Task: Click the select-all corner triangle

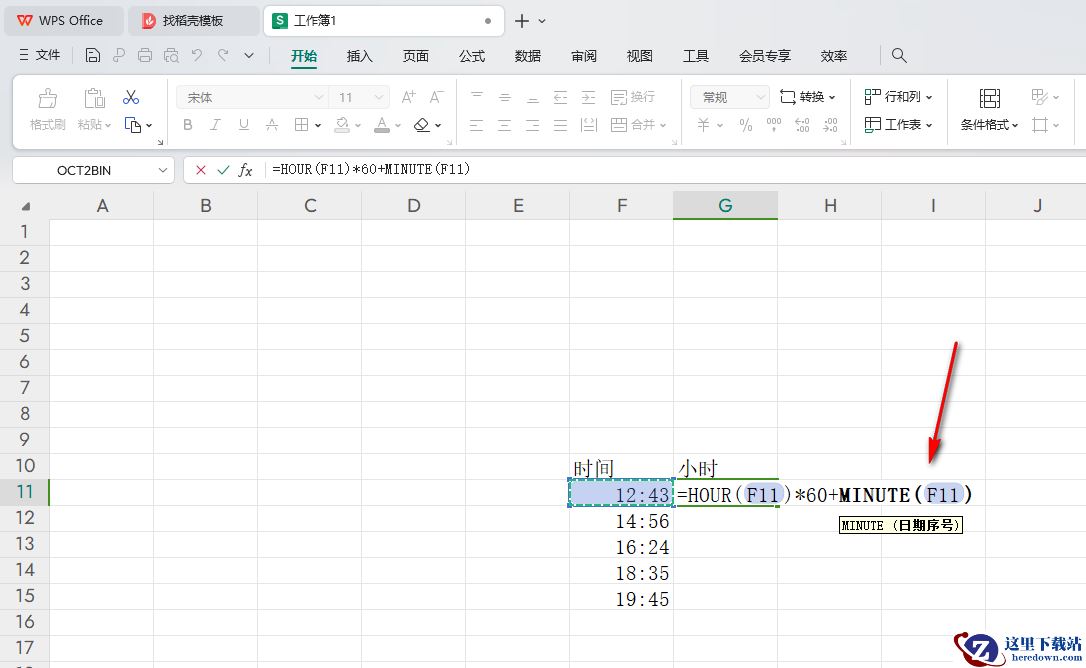Action: point(26,206)
